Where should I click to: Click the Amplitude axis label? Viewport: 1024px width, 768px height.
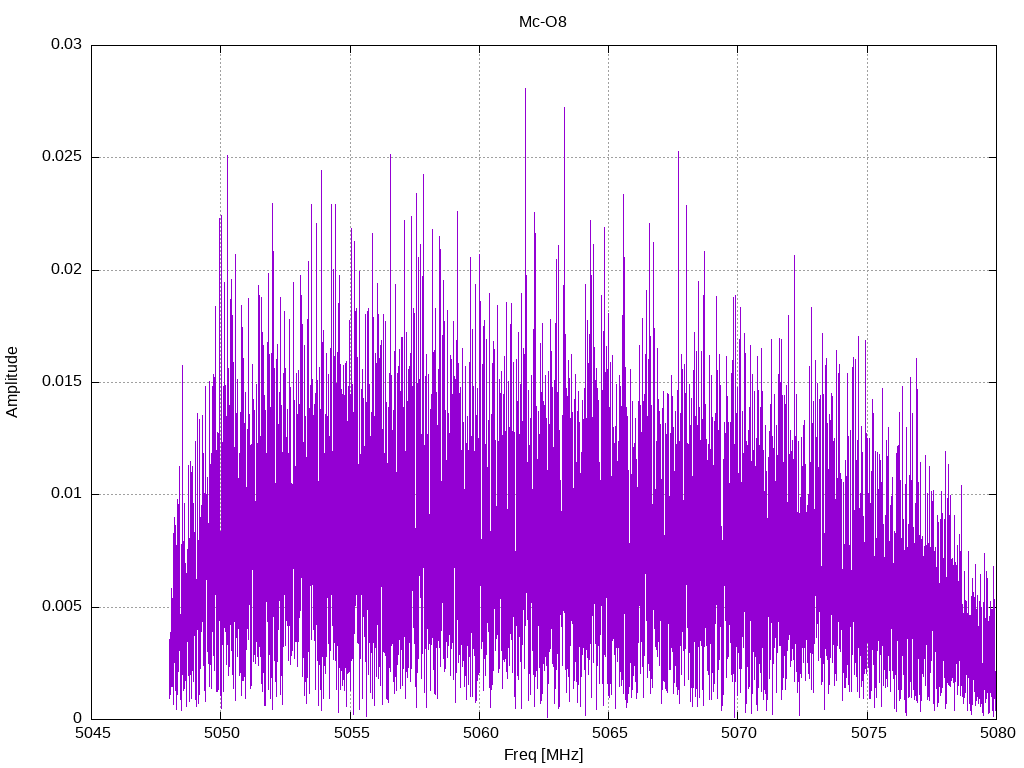12,382
